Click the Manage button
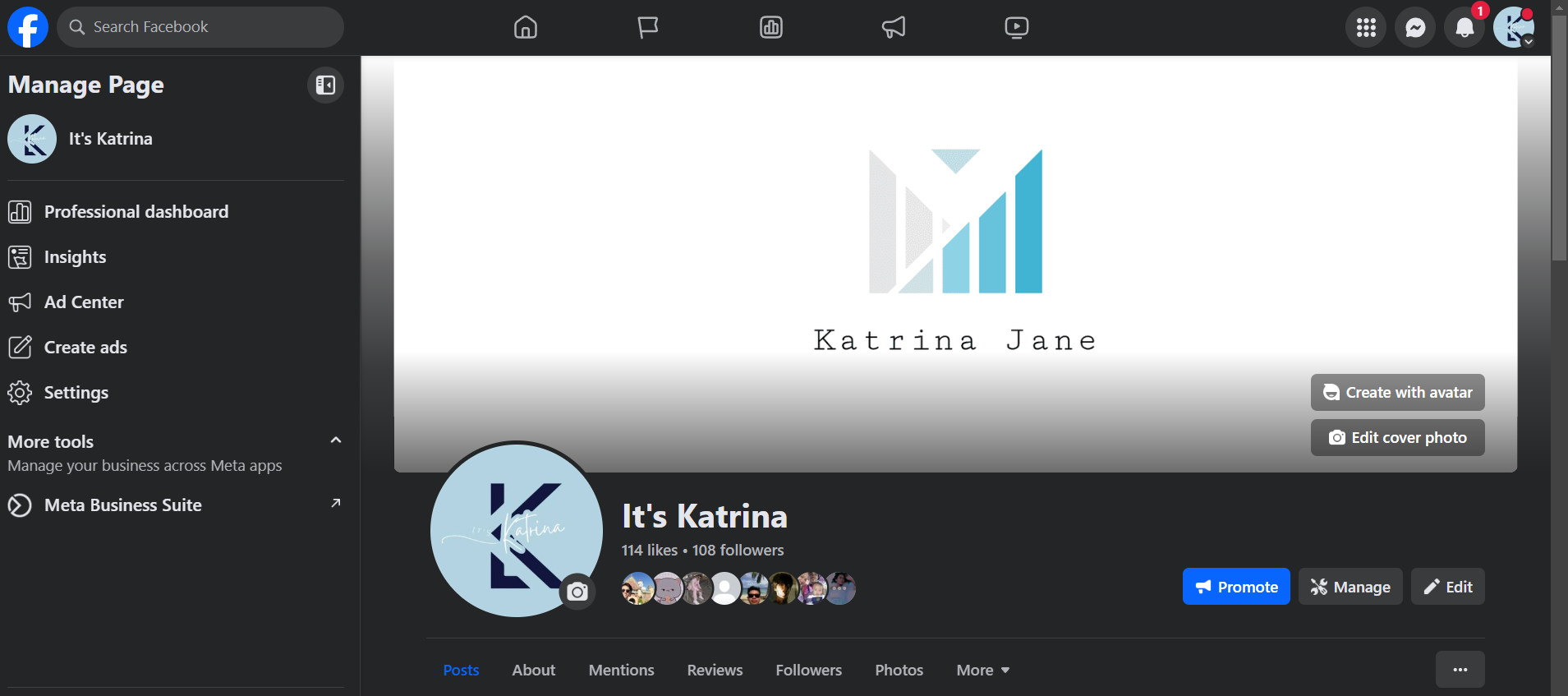Image resolution: width=1568 pixels, height=696 pixels. (x=1350, y=587)
